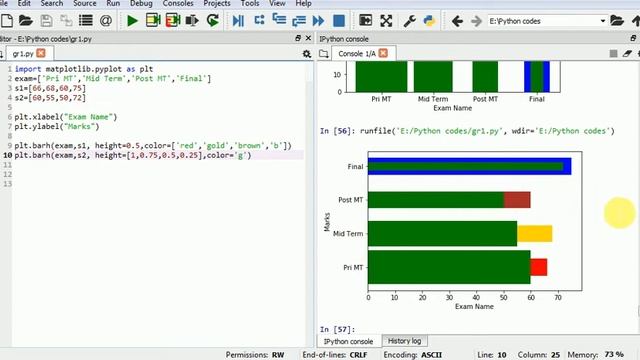Open editor options gear icon
640x360 pixels.
tap(307, 54)
